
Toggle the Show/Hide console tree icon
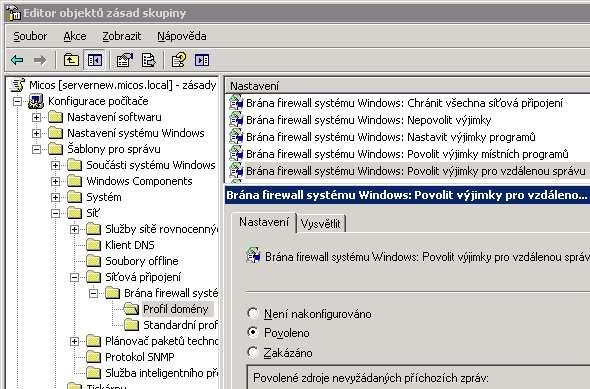94,60
